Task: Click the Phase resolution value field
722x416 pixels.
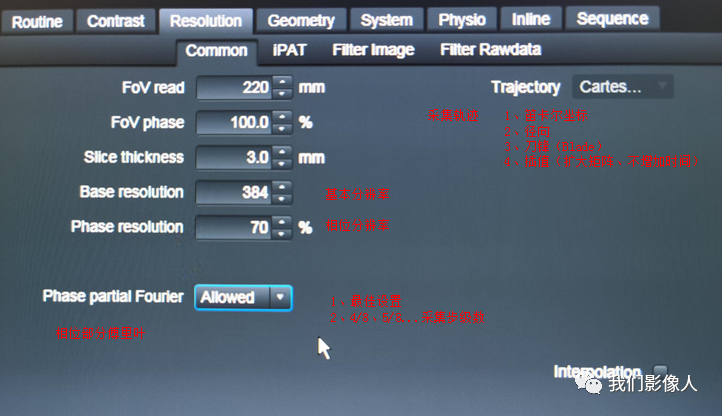Action: point(234,228)
